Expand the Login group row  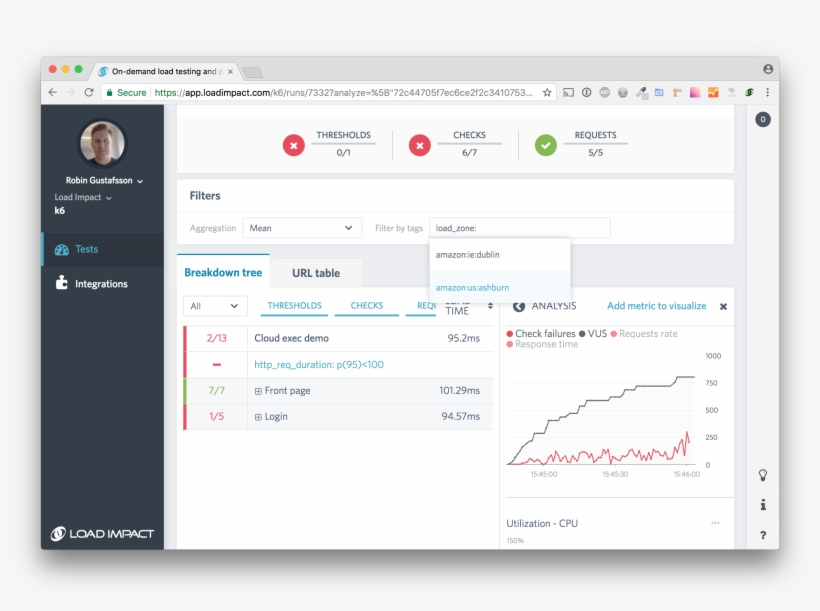257,417
